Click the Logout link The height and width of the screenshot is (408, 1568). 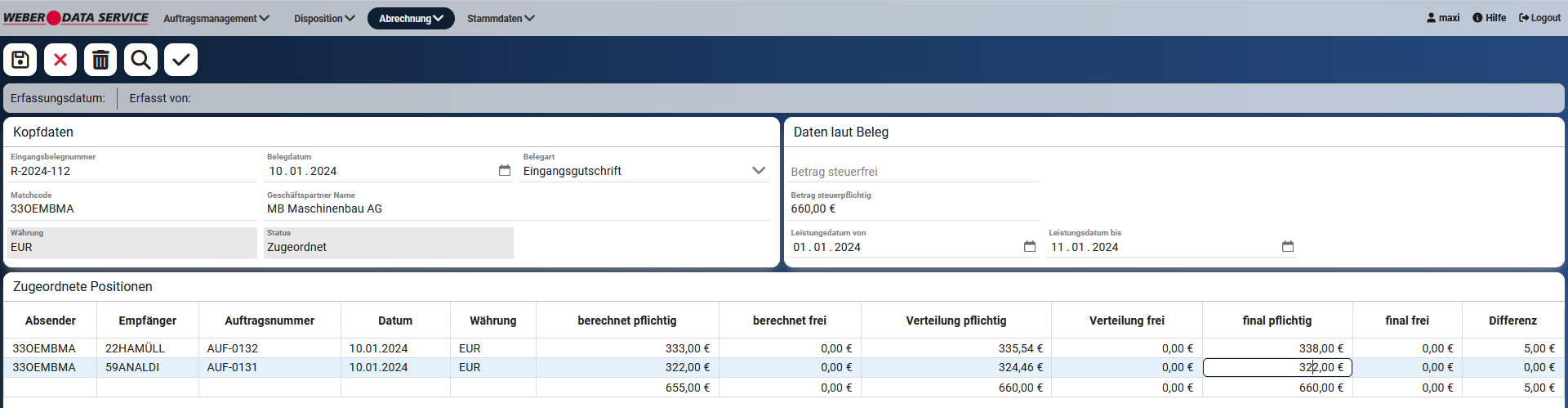pos(1539,17)
